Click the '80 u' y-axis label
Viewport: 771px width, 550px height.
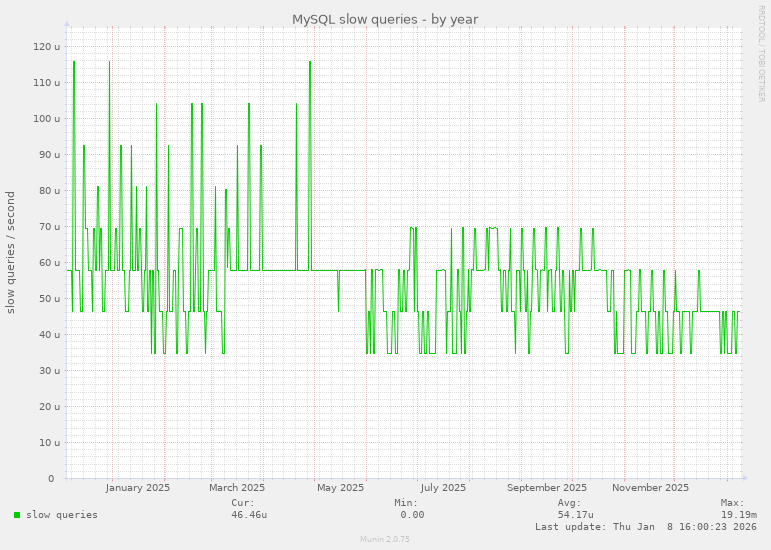pos(50,191)
